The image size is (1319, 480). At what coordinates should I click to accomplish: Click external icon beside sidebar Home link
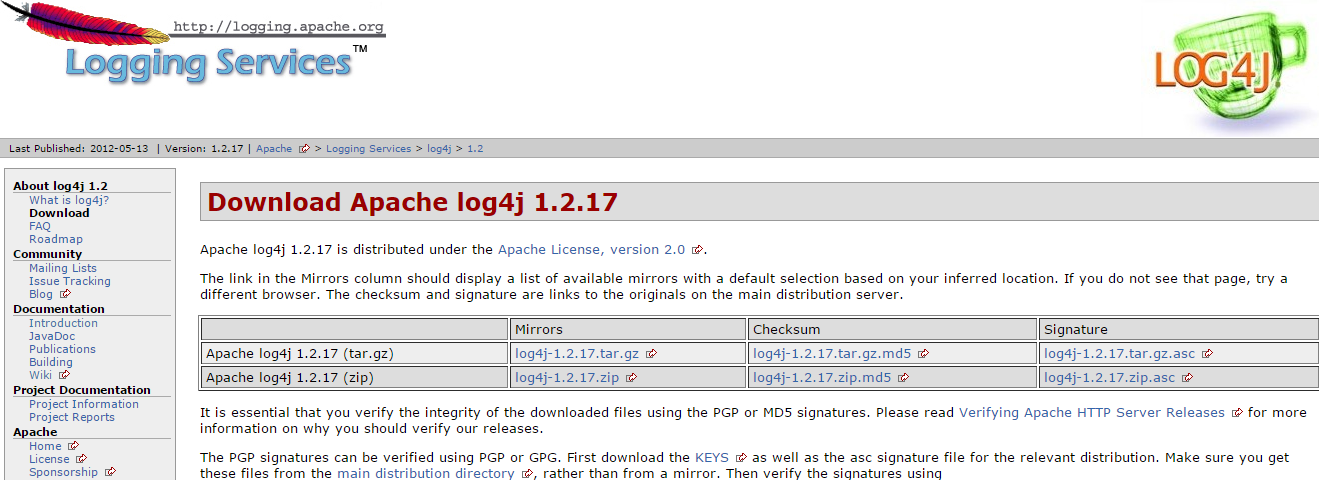(73, 447)
